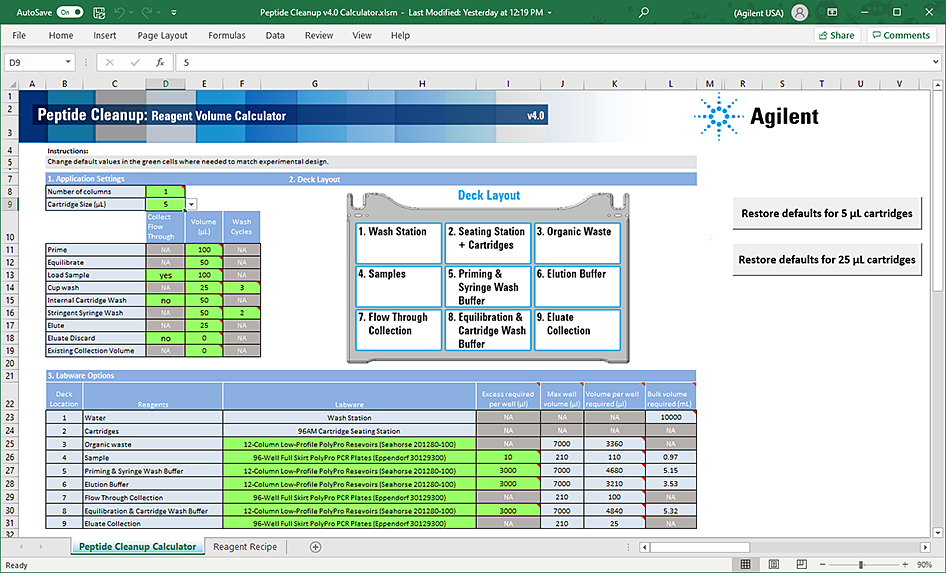Open the Page Layout tab
This screenshot has height=573, width=946.
point(162,36)
